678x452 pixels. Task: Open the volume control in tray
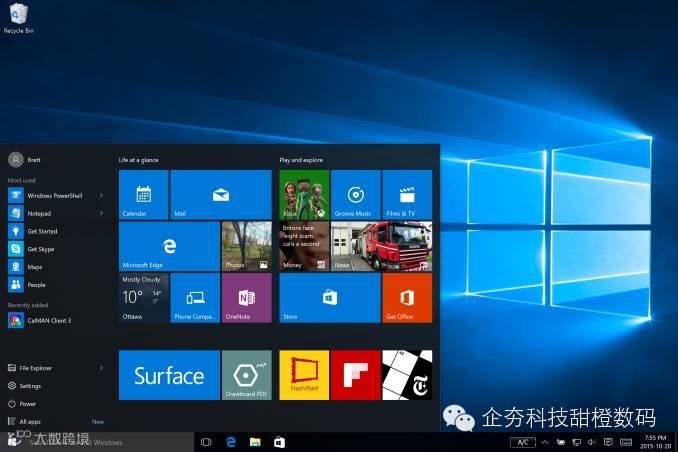(592, 442)
